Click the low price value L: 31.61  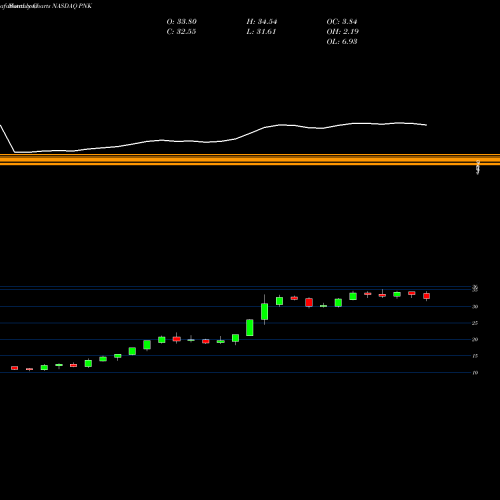261,32
